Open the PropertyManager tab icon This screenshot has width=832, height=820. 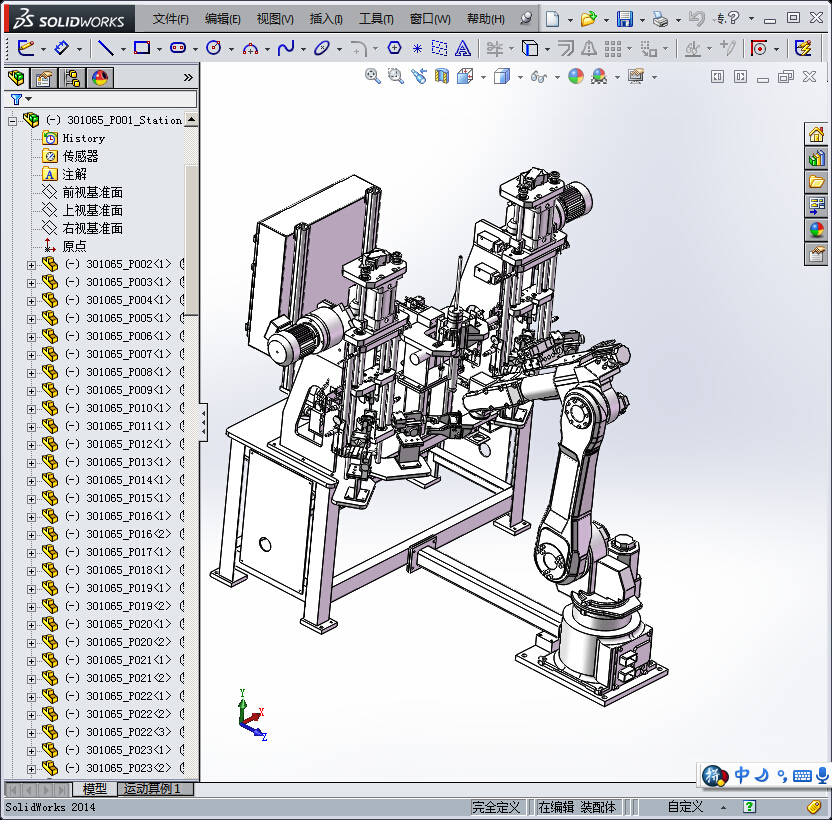(44, 78)
